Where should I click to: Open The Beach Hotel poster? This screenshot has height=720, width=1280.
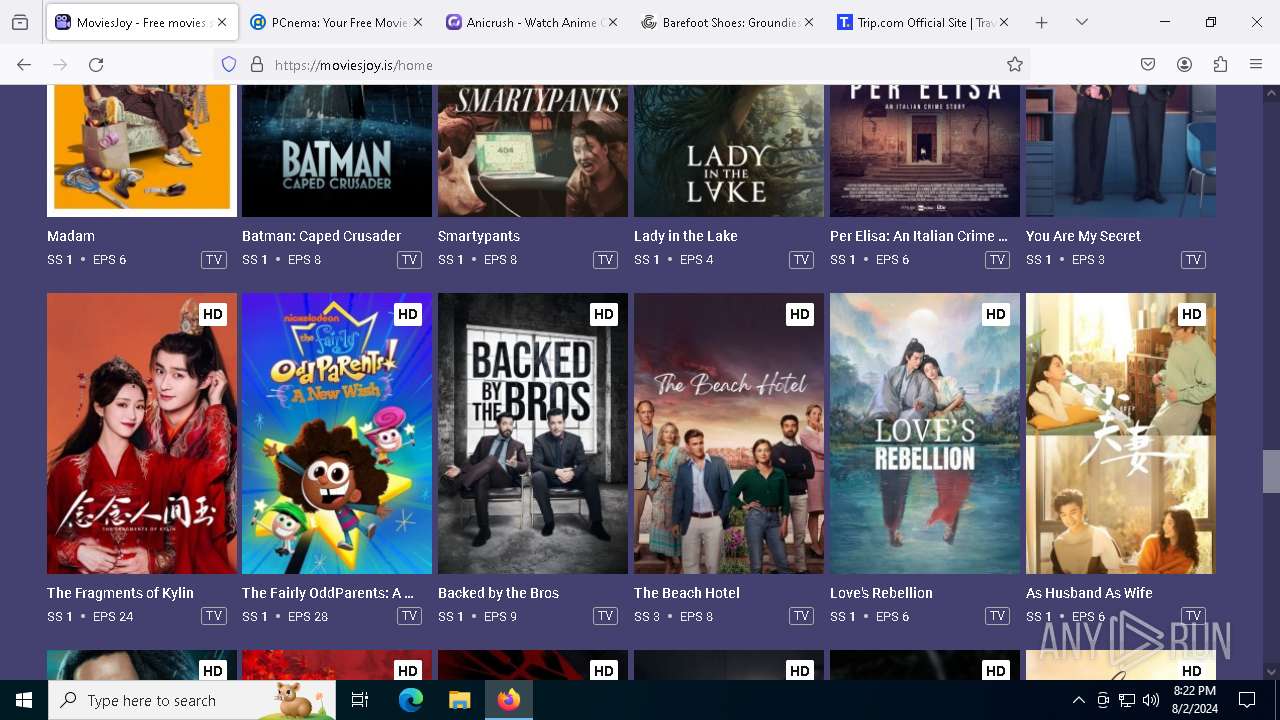point(729,433)
